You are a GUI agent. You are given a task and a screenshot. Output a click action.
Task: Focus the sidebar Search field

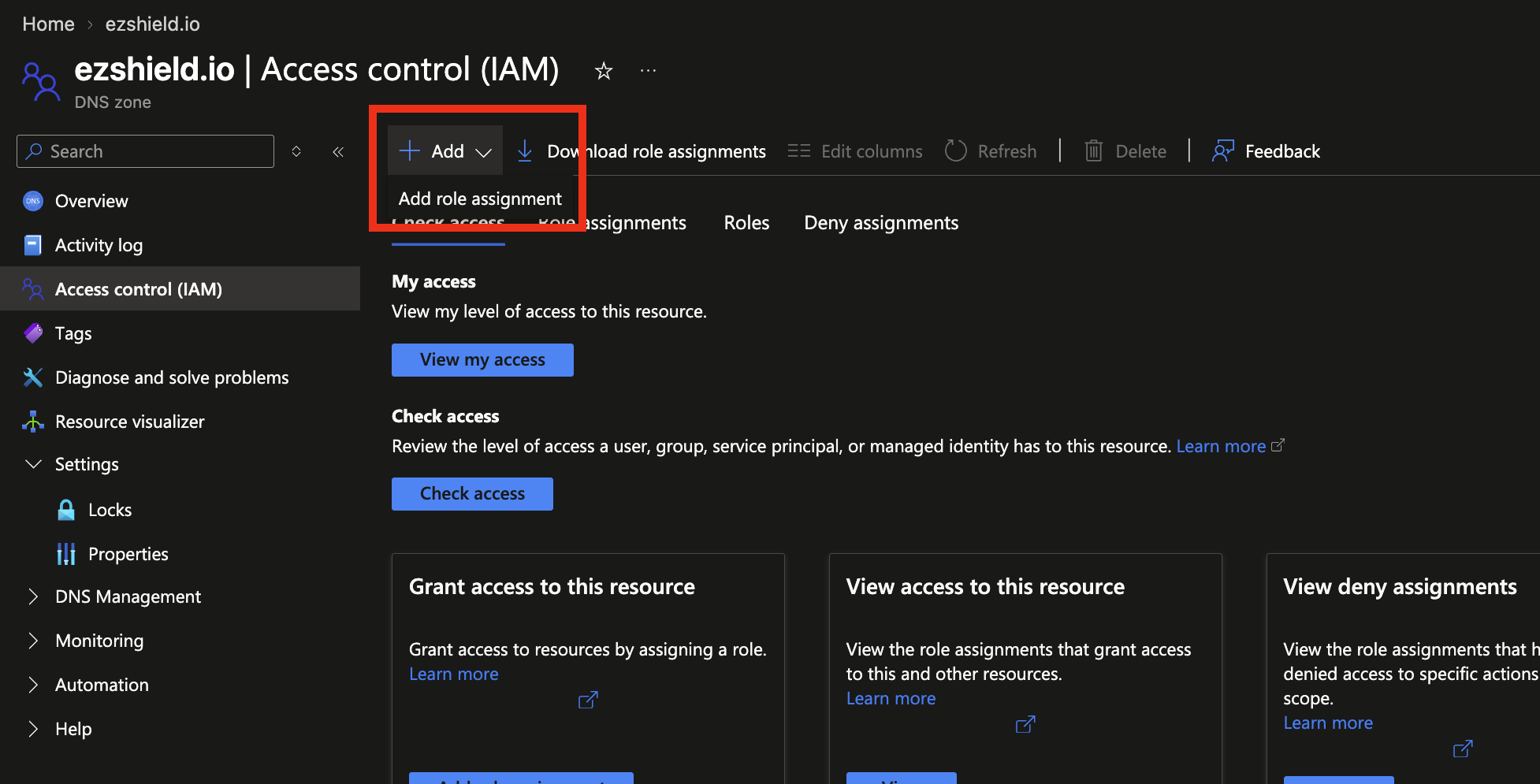click(x=145, y=151)
